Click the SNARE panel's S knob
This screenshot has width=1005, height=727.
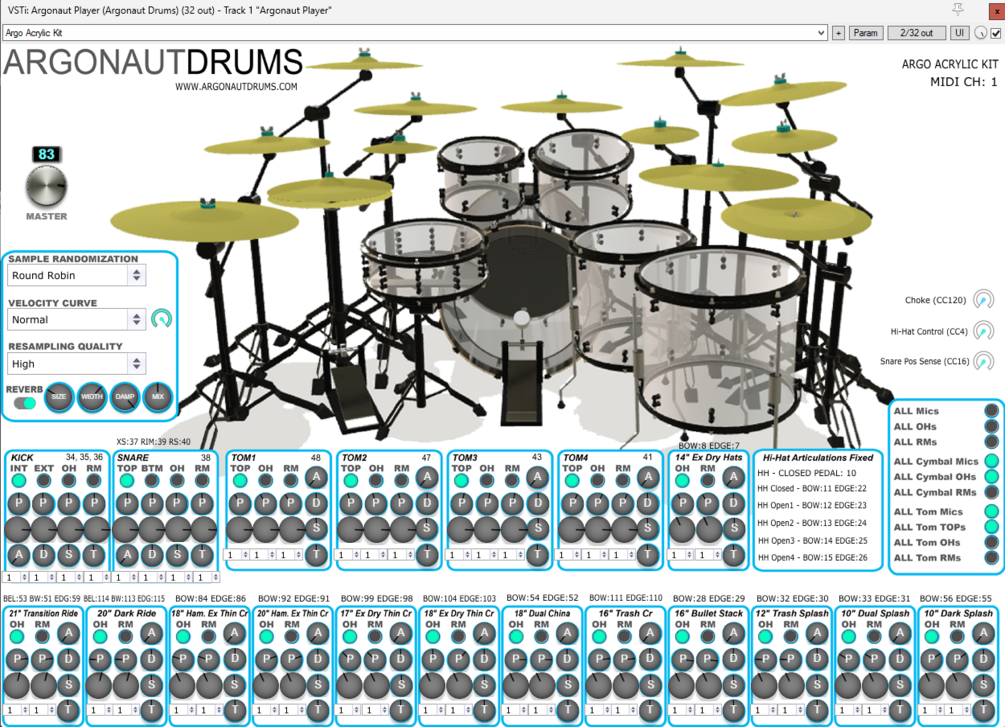pos(178,555)
